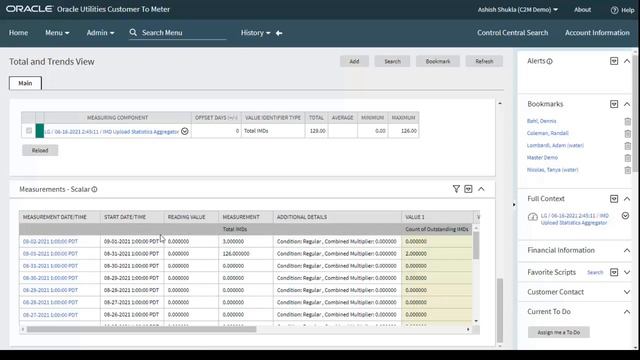Delete the Lombardi, Adam (water) bookmark
The image size is (640, 360).
click(628, 146)
